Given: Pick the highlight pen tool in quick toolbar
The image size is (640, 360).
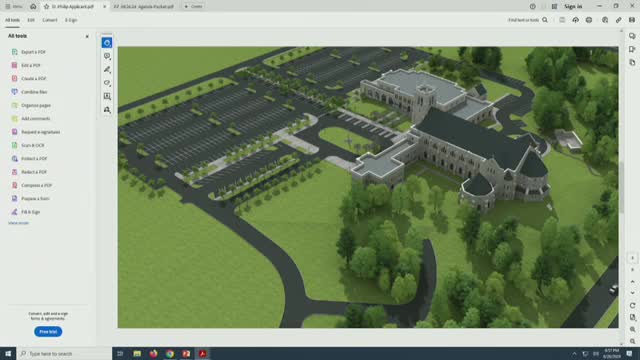Looking at the screenshot, I should (x=107, y=69).
